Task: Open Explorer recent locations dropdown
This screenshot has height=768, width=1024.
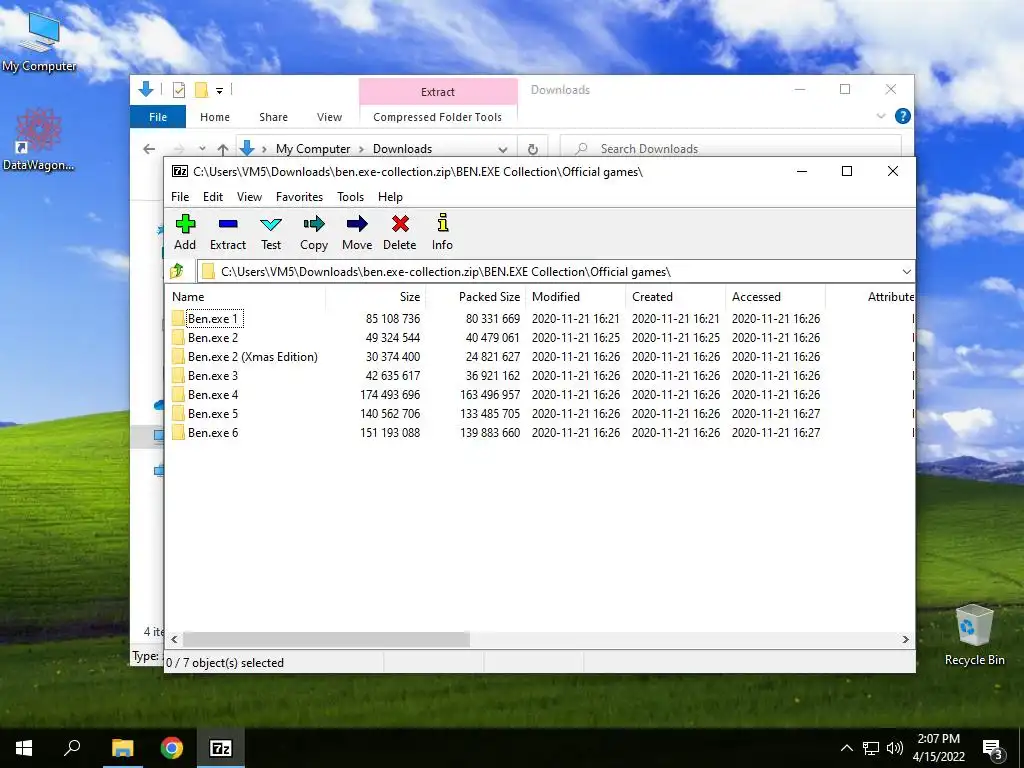Action: tap(202, 149)
